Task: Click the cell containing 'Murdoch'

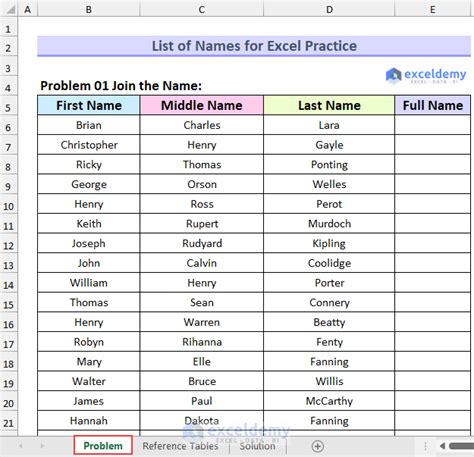Action: pyautogui.click(x=329, y=223)
